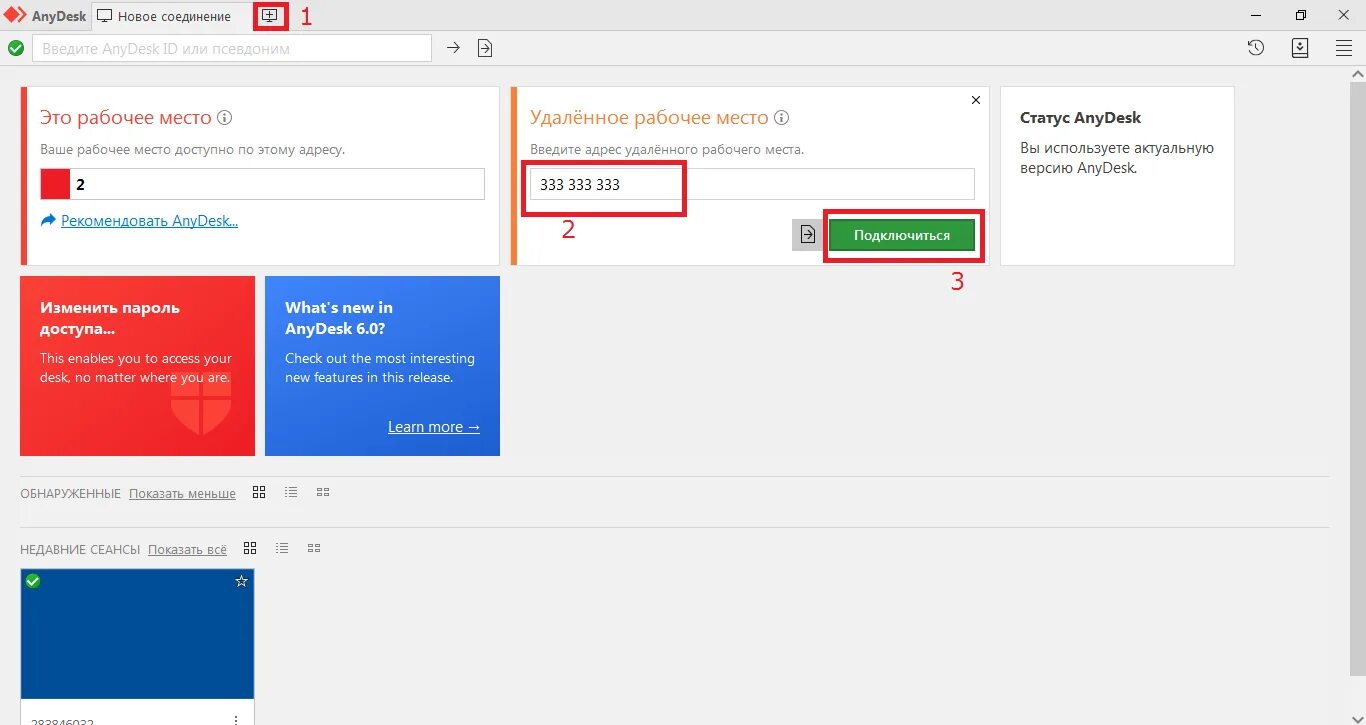Select large tiles view for Обнаруженные
The image size is (1366, 725).
[259, 492]
